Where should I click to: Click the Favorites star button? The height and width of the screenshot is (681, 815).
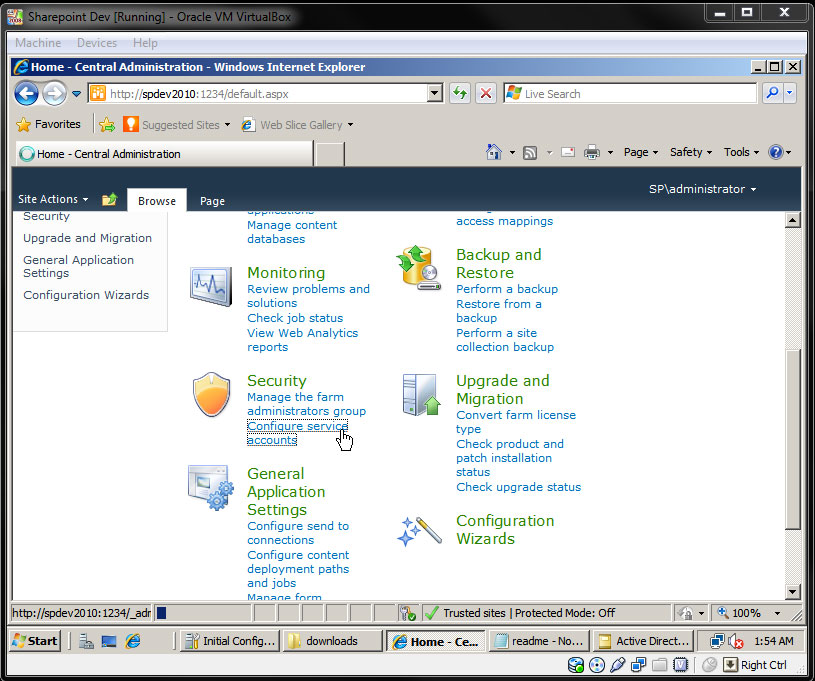48,124
